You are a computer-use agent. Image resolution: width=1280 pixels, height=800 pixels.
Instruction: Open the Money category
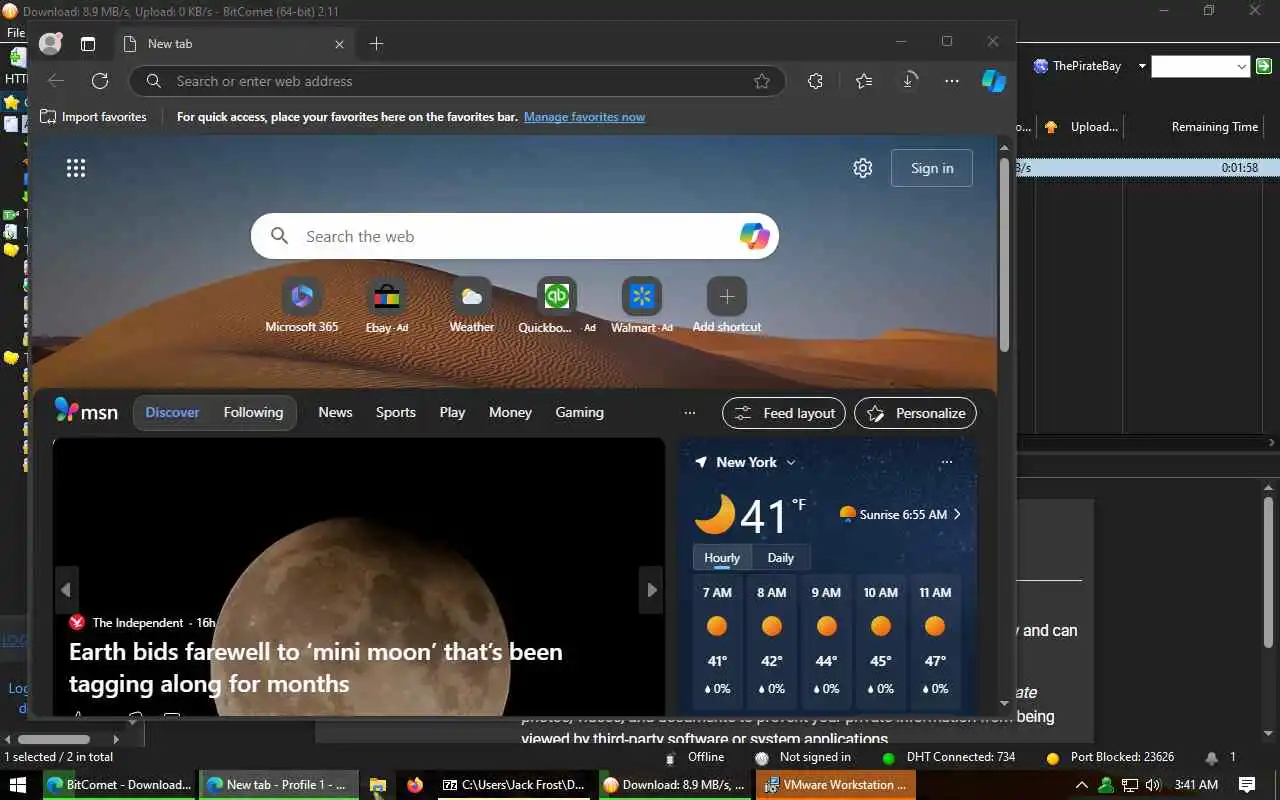pos(510,412)
